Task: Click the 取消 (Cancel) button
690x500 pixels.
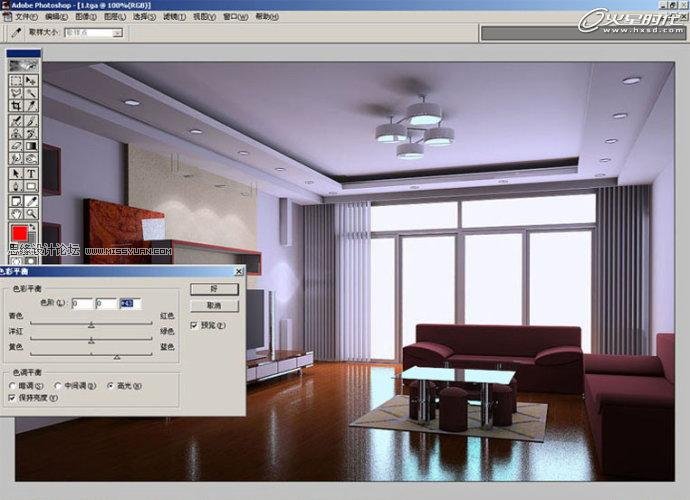Action: click(214, 305)
